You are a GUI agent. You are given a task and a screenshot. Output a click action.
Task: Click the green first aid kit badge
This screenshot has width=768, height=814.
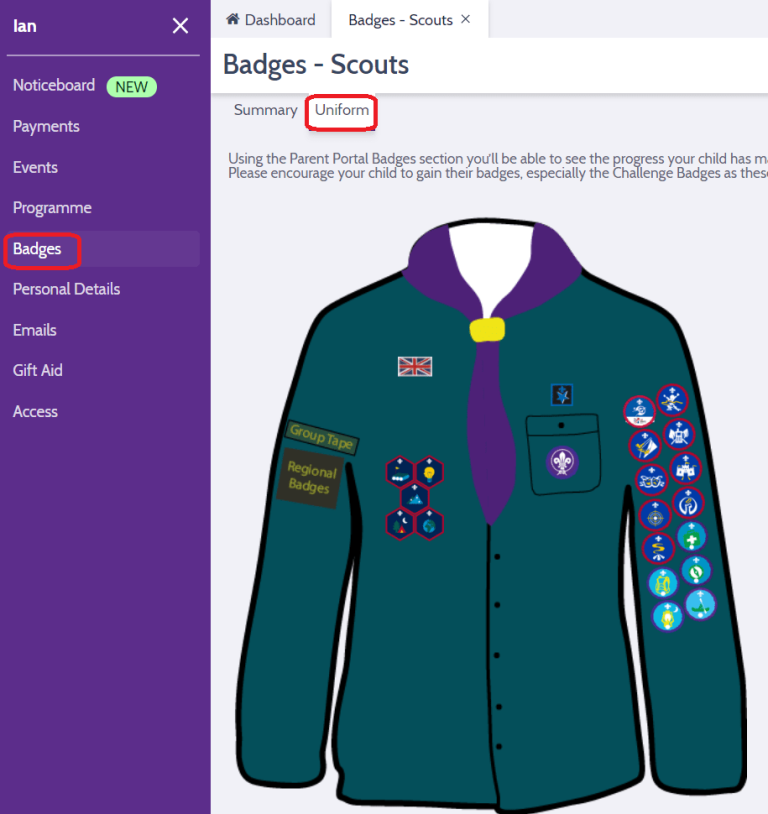692,537
